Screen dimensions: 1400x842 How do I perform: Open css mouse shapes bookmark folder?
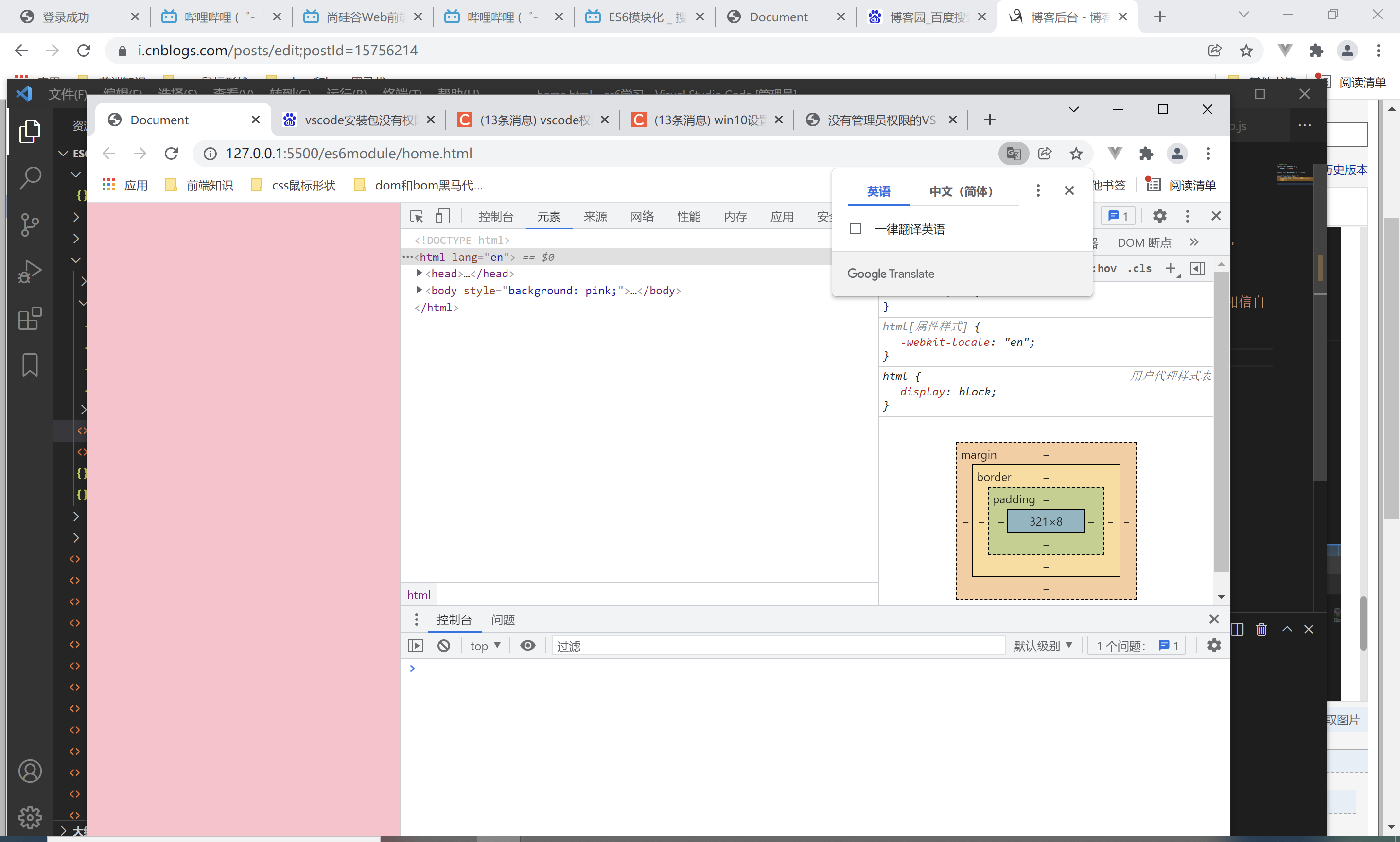293,185
